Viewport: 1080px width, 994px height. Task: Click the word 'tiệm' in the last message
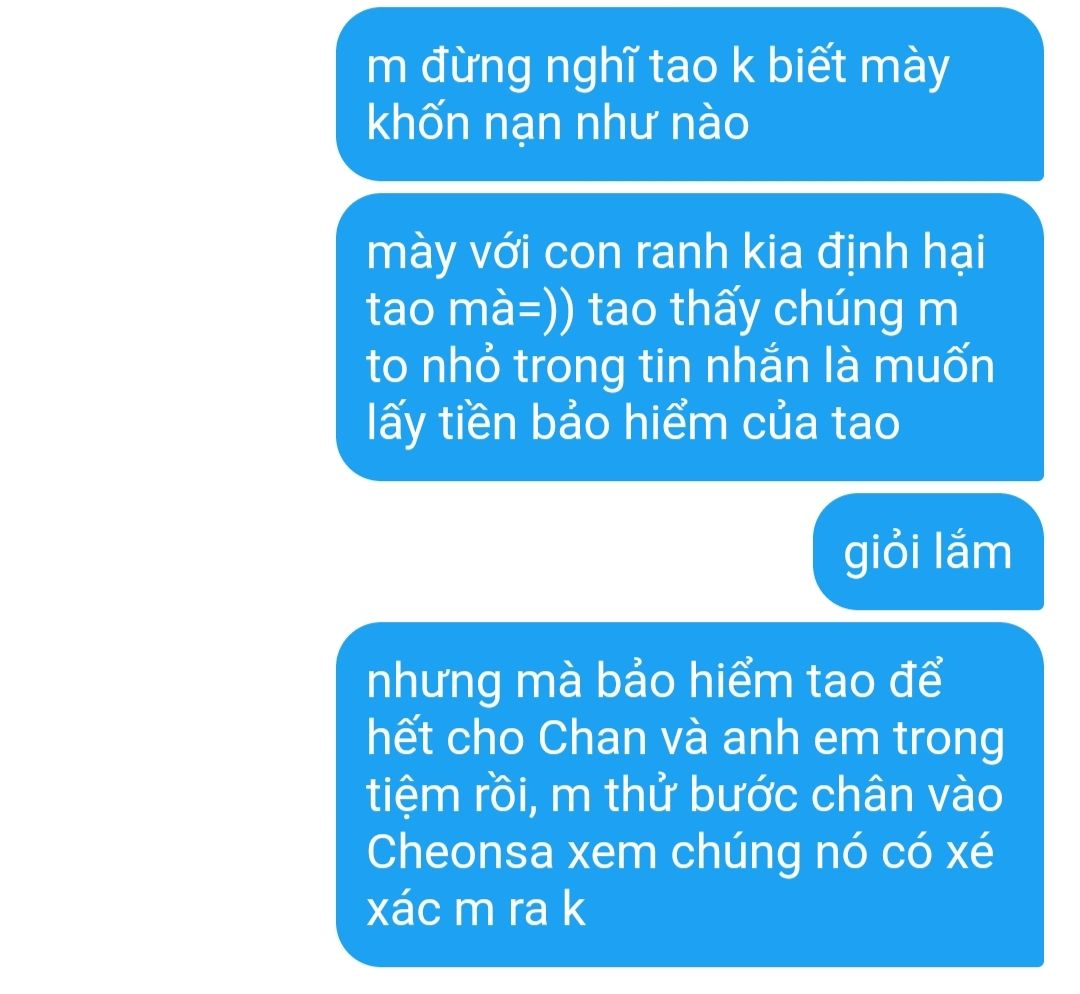point(413,796)
